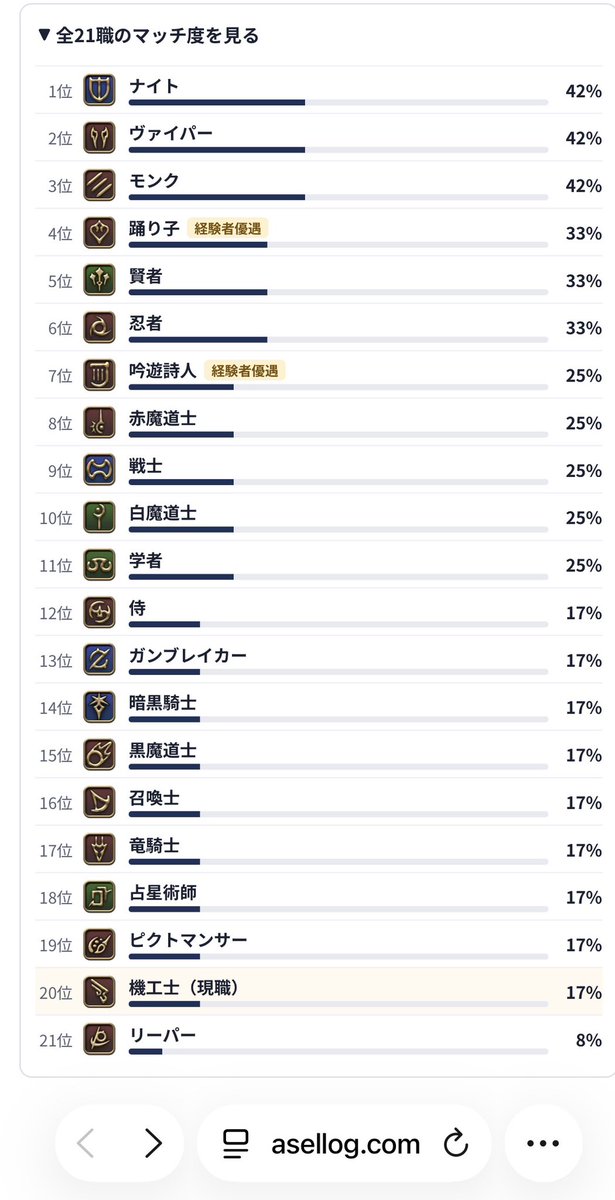Screen dimensions: 615x1200
Task: Collapse the 全21職のマッチ度を見る section
Action: pos(148,35)
